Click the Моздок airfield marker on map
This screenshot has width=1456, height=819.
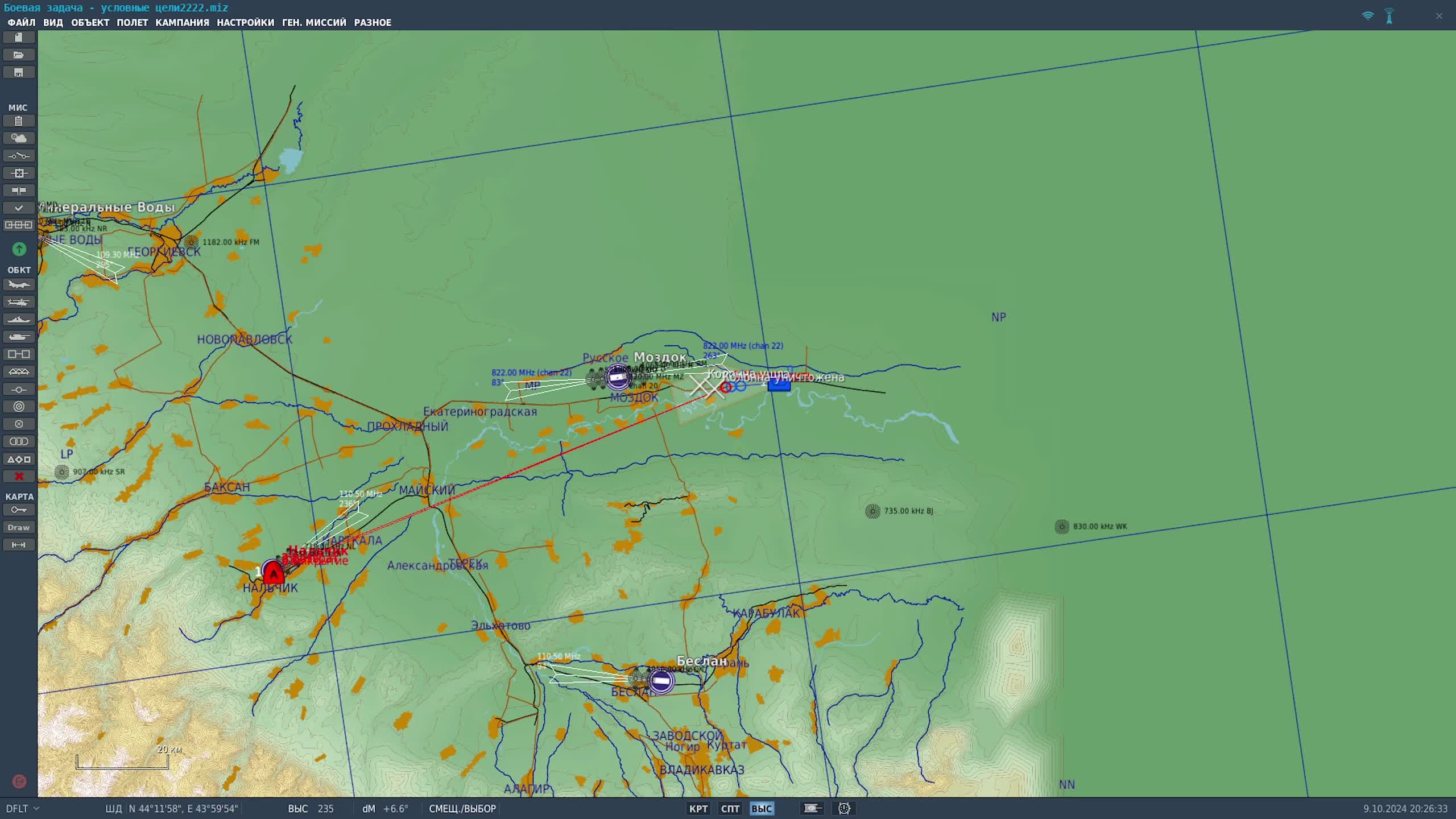[617, 377]
